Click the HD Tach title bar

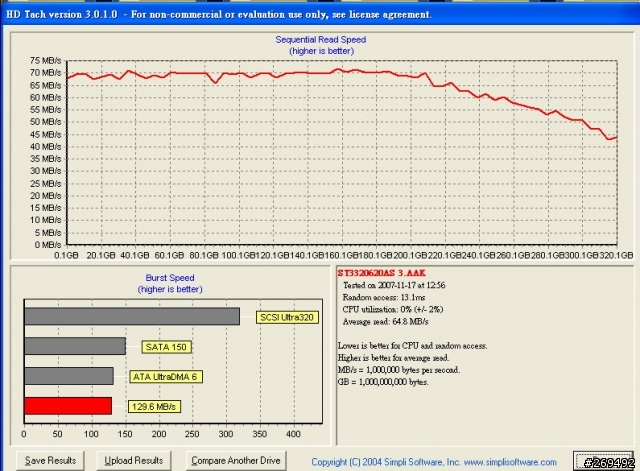pyautogui.click(x=320, y=15)
